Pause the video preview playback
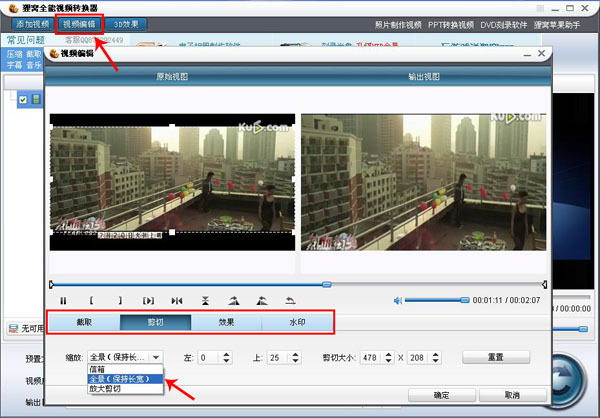600x418 pixels. click(x=63, y=301)
